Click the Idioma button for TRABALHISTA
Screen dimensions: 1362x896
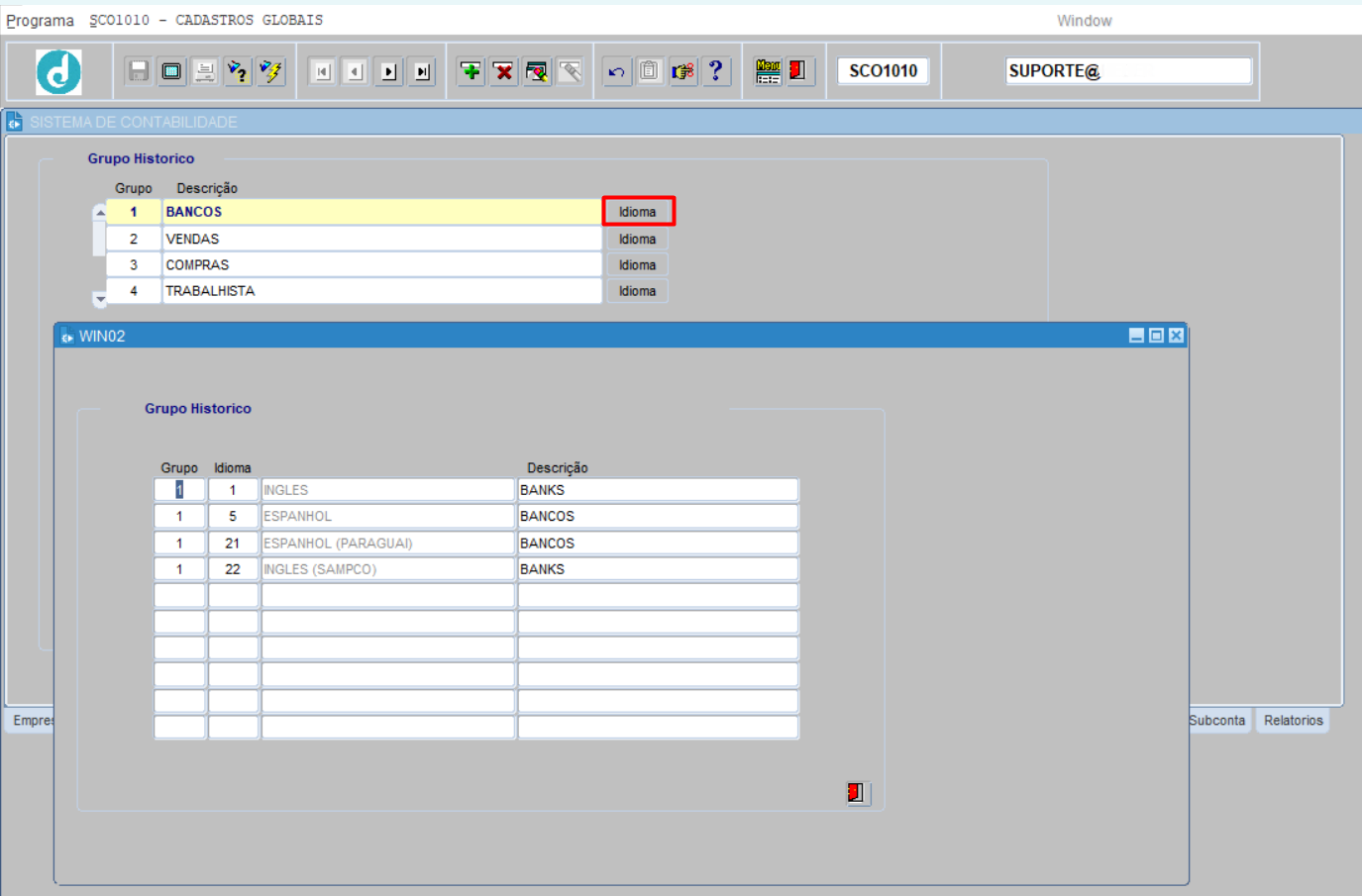(638, 291)
